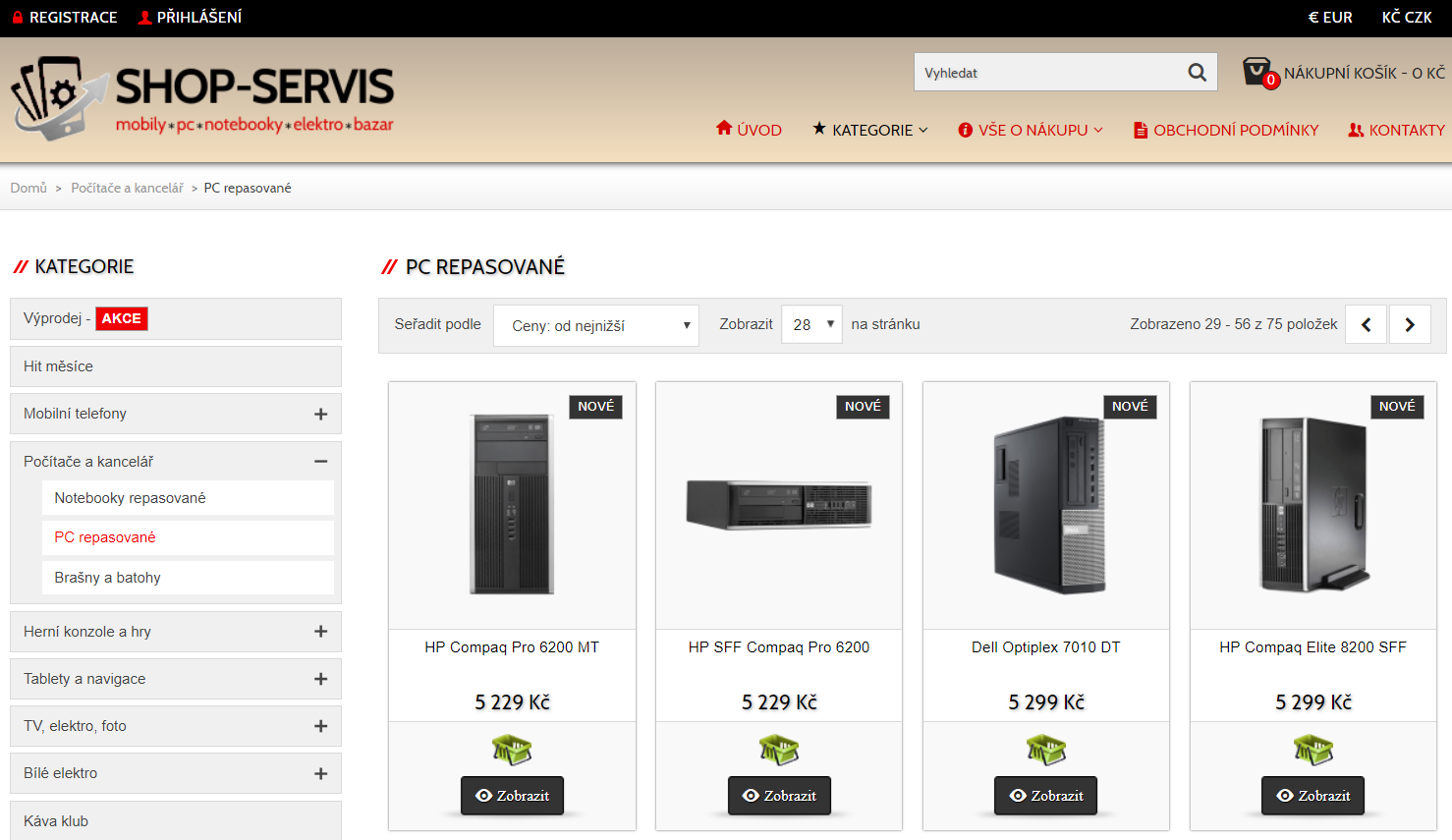Click the HP Compaq Elite 8200 SFF title
Screen dimensions: 1452x840
(x=1313, y=647)
